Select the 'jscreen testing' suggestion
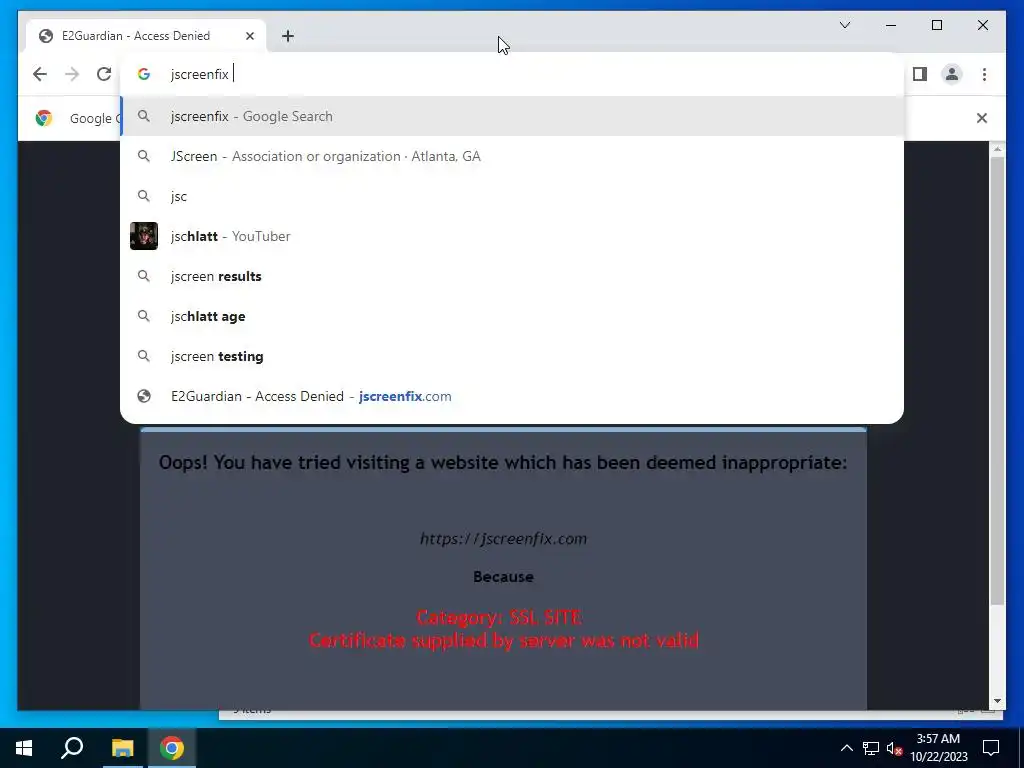Screen dimensions: 1024x768 click(512, 356)
